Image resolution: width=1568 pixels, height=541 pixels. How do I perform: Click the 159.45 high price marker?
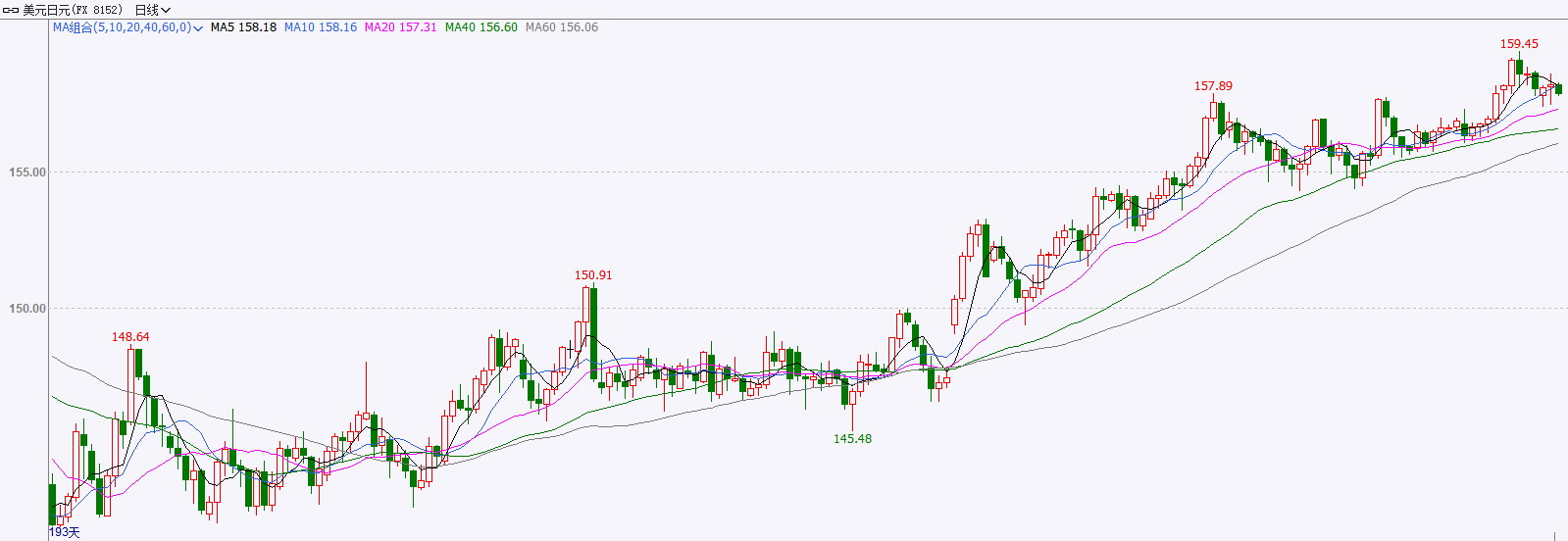click(x=1519, y=44)
